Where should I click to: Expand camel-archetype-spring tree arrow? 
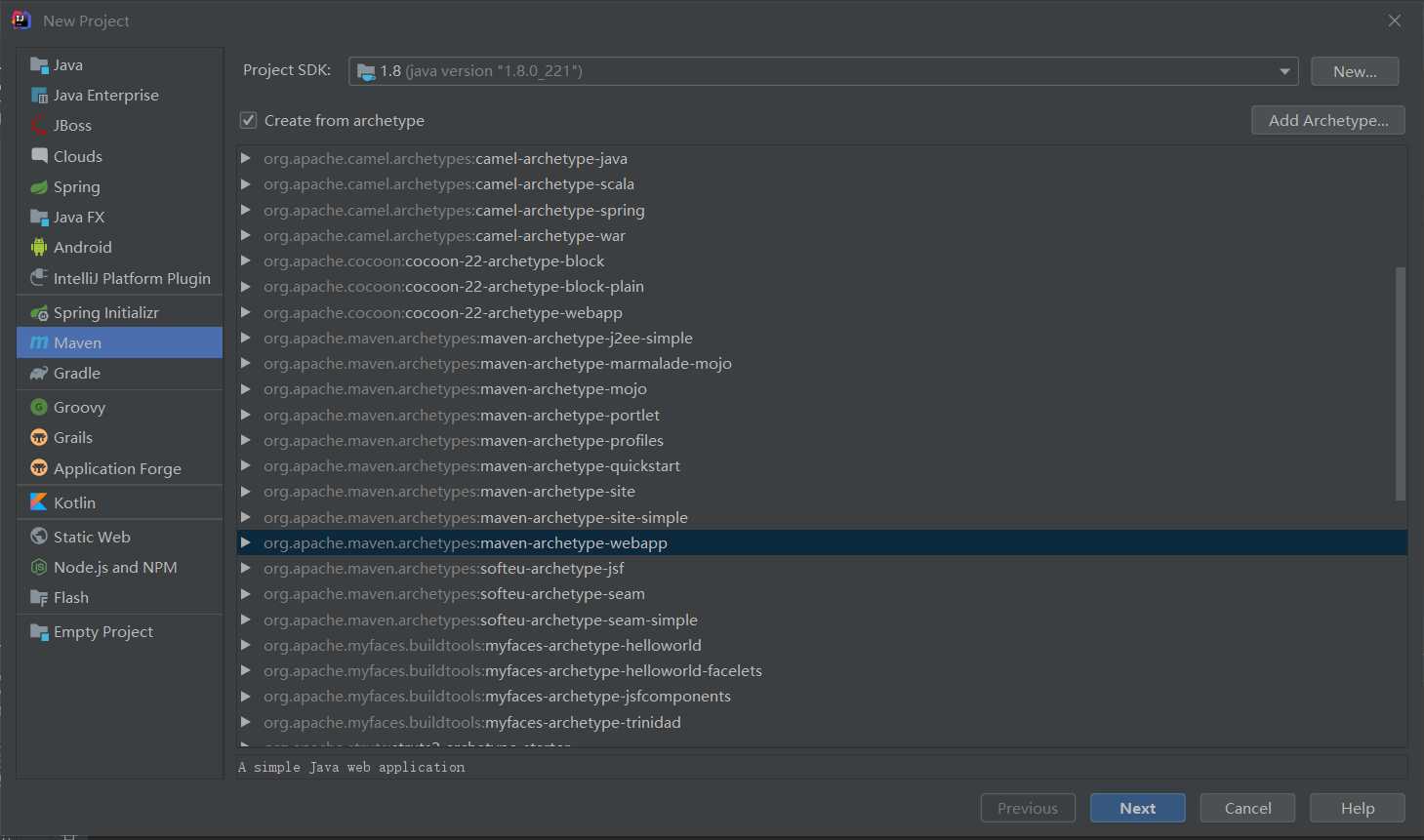click(246, 210)
